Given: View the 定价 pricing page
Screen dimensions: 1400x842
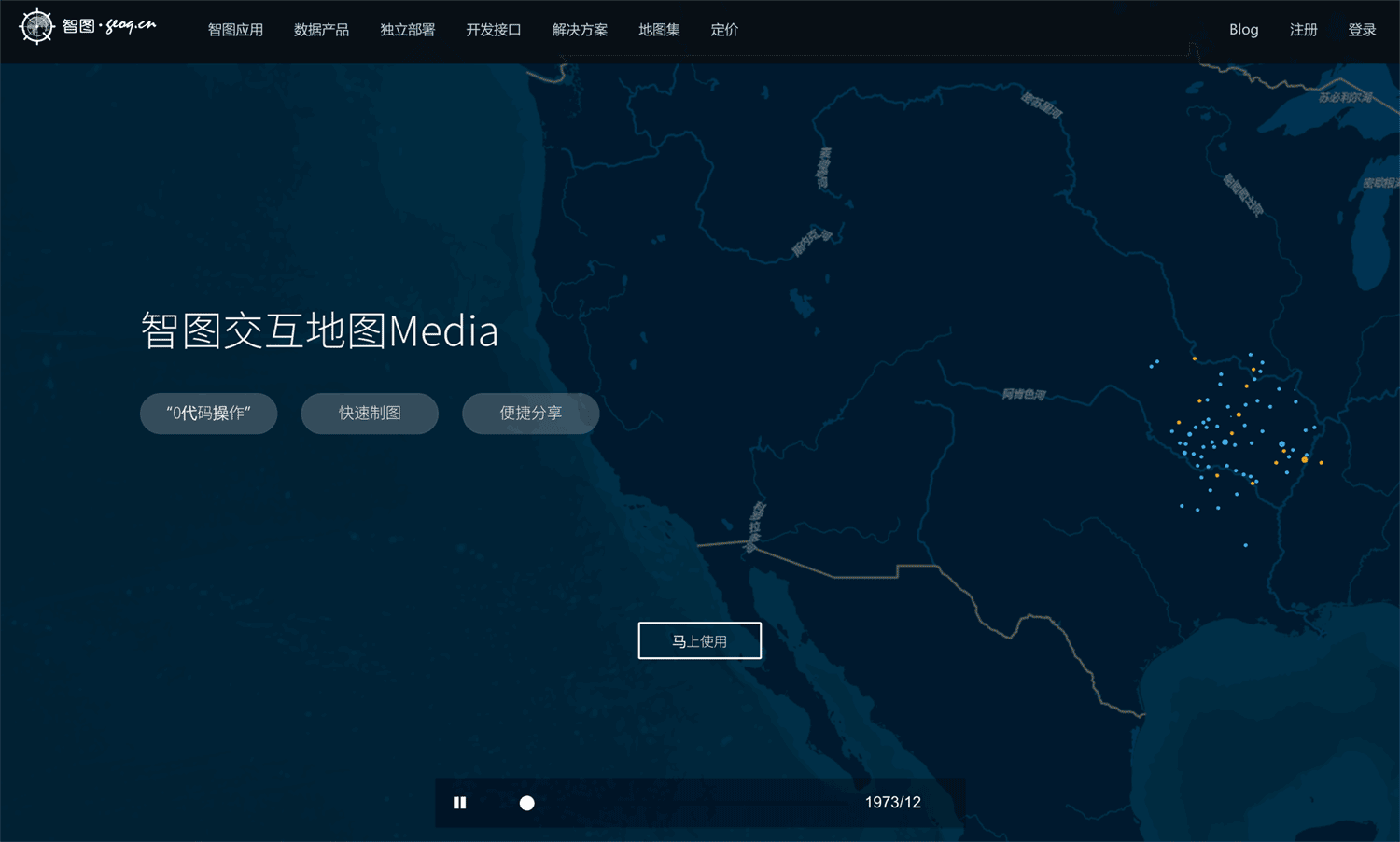Looking at the screenshot, I should 724,30.
